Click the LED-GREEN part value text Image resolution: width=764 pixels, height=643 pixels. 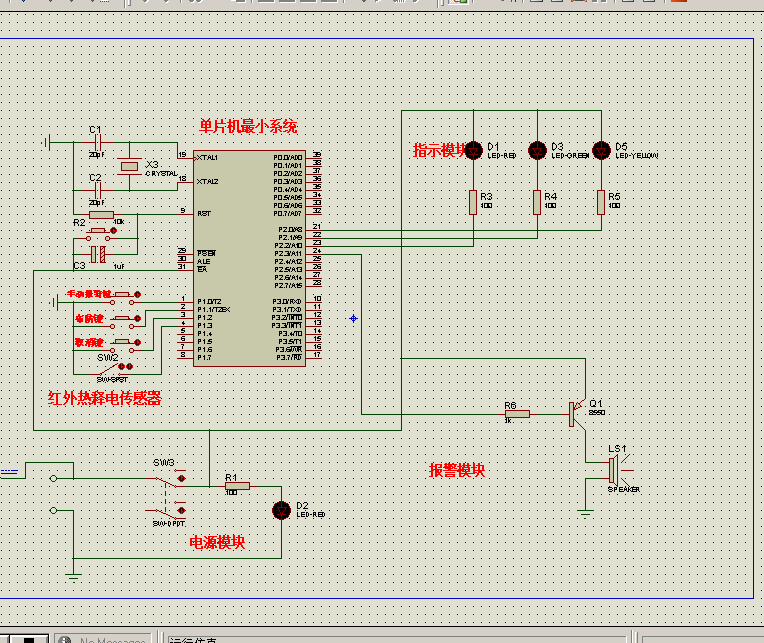point(571,155)
